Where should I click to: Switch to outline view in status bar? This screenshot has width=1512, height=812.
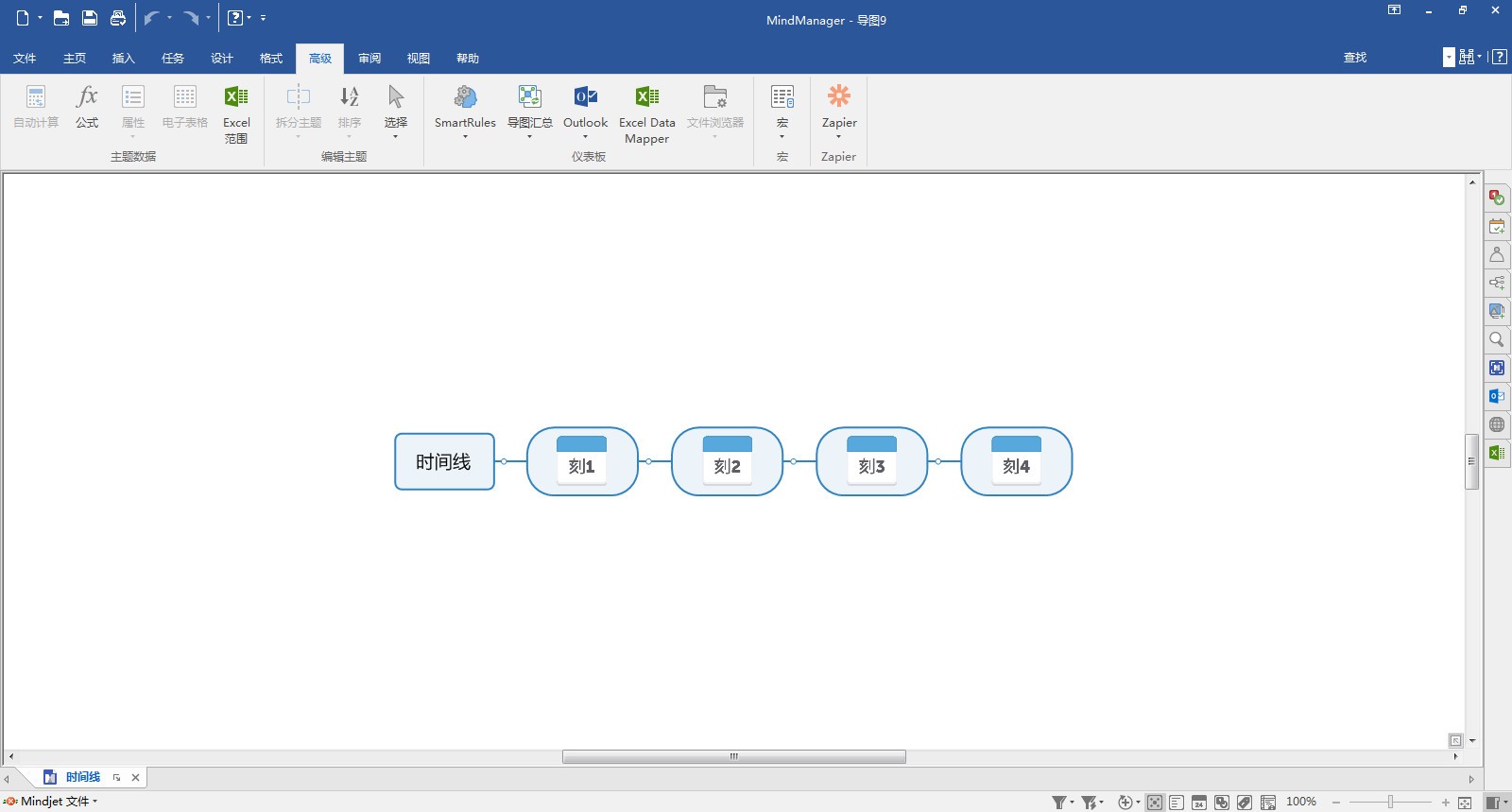pyautogui.click(x=1177, y=803)
